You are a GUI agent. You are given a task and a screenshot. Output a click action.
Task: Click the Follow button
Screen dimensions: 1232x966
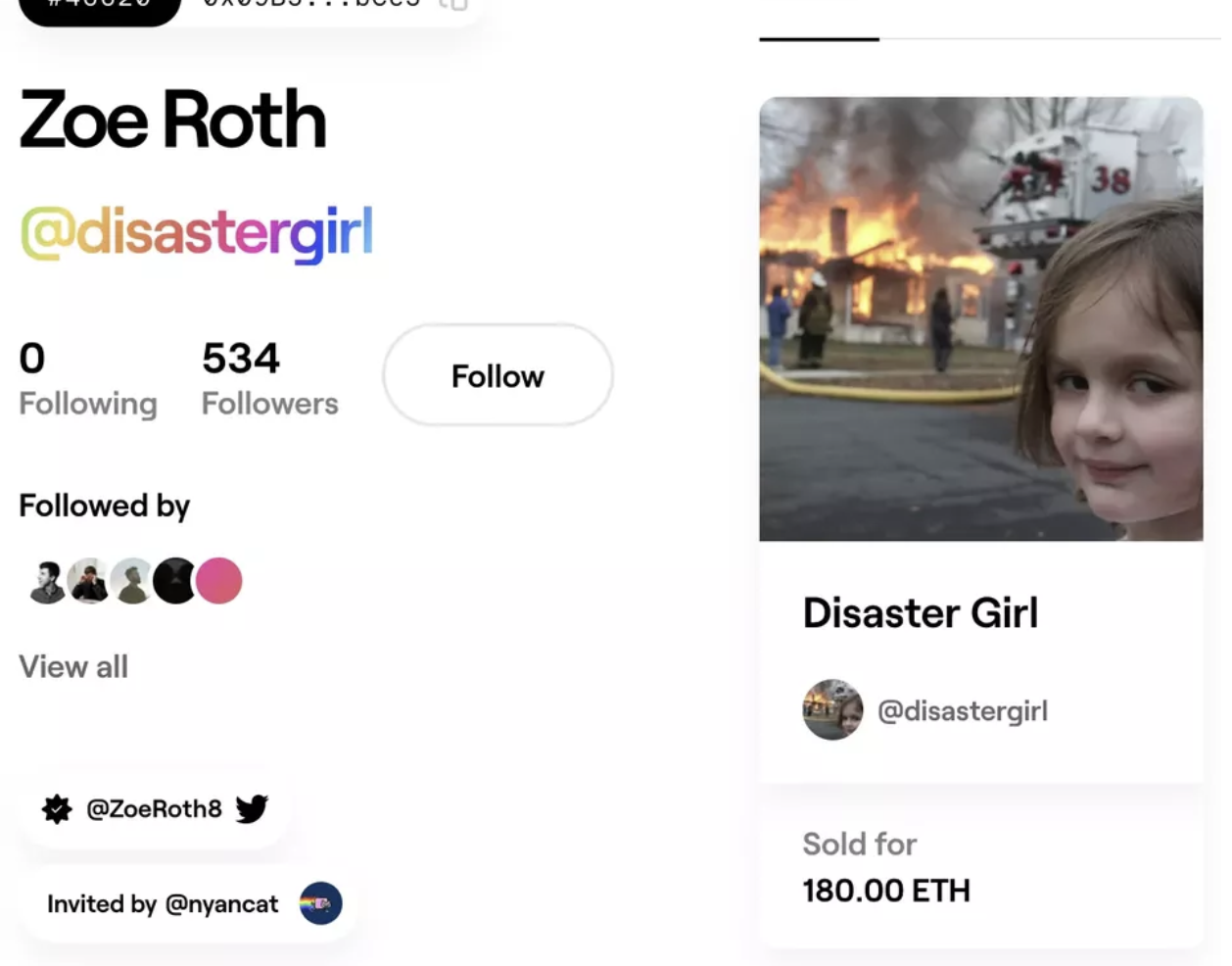coord(498,375)
